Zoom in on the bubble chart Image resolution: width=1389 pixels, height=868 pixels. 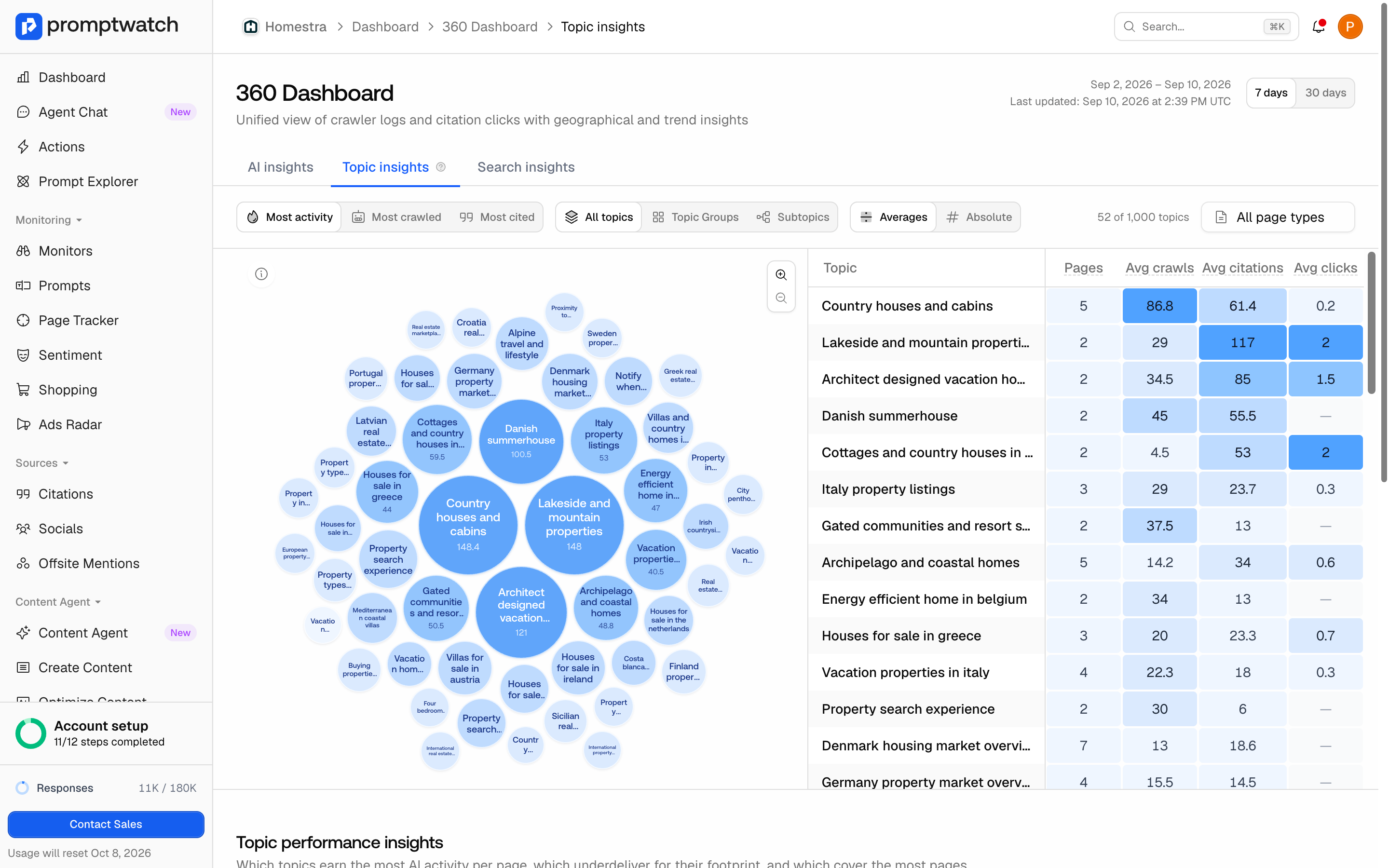point(781,274)
